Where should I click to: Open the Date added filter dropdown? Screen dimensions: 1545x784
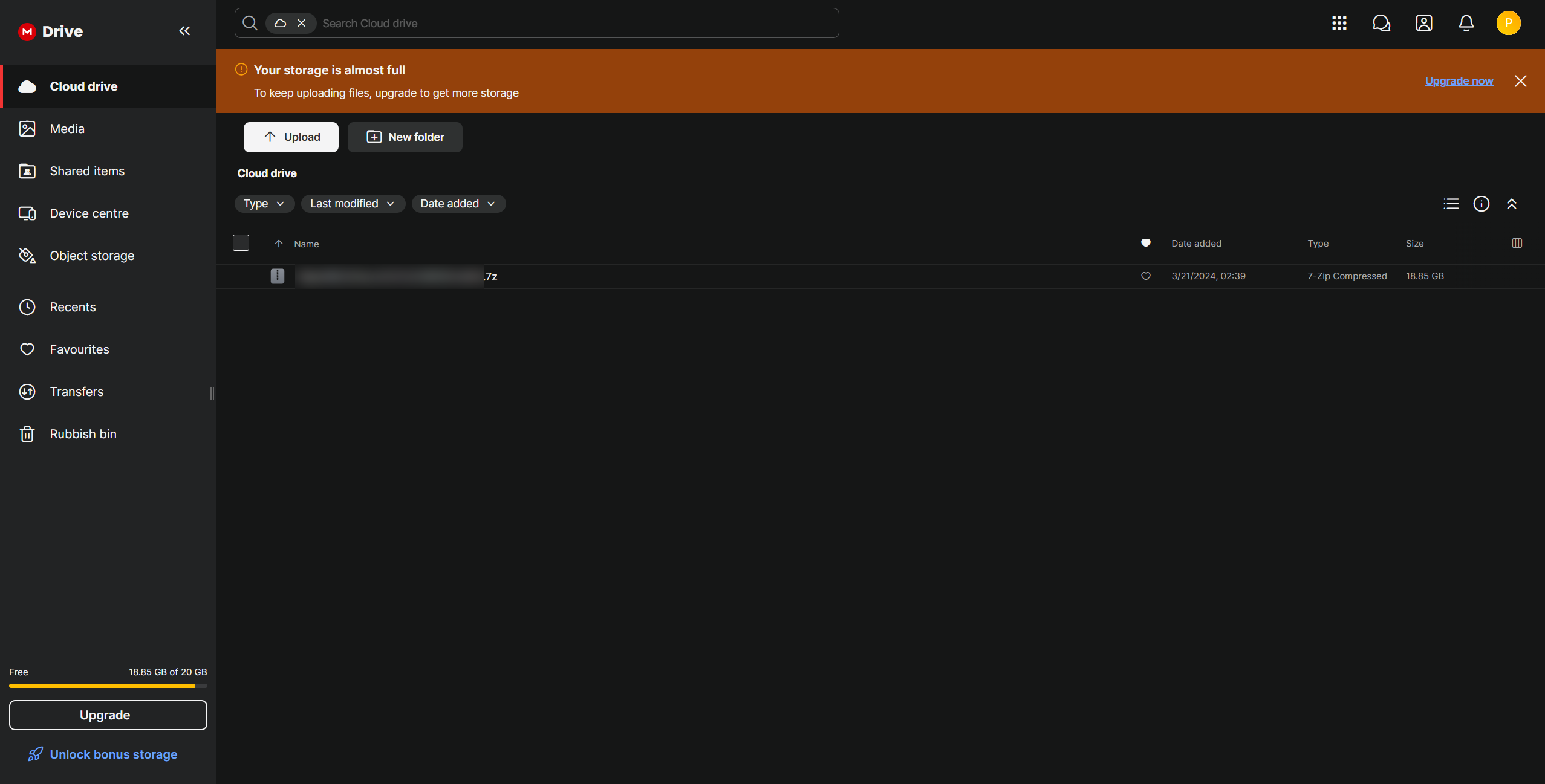click(x=458, y=204)
